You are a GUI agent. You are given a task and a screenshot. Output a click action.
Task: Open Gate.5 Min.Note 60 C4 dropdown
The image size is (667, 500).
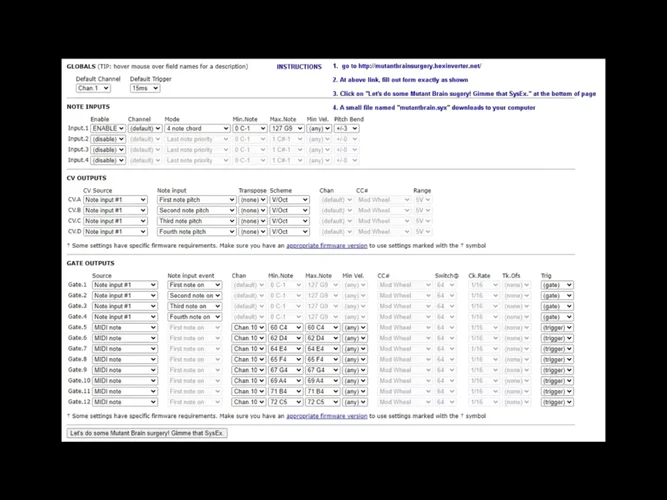coord(285,327)
